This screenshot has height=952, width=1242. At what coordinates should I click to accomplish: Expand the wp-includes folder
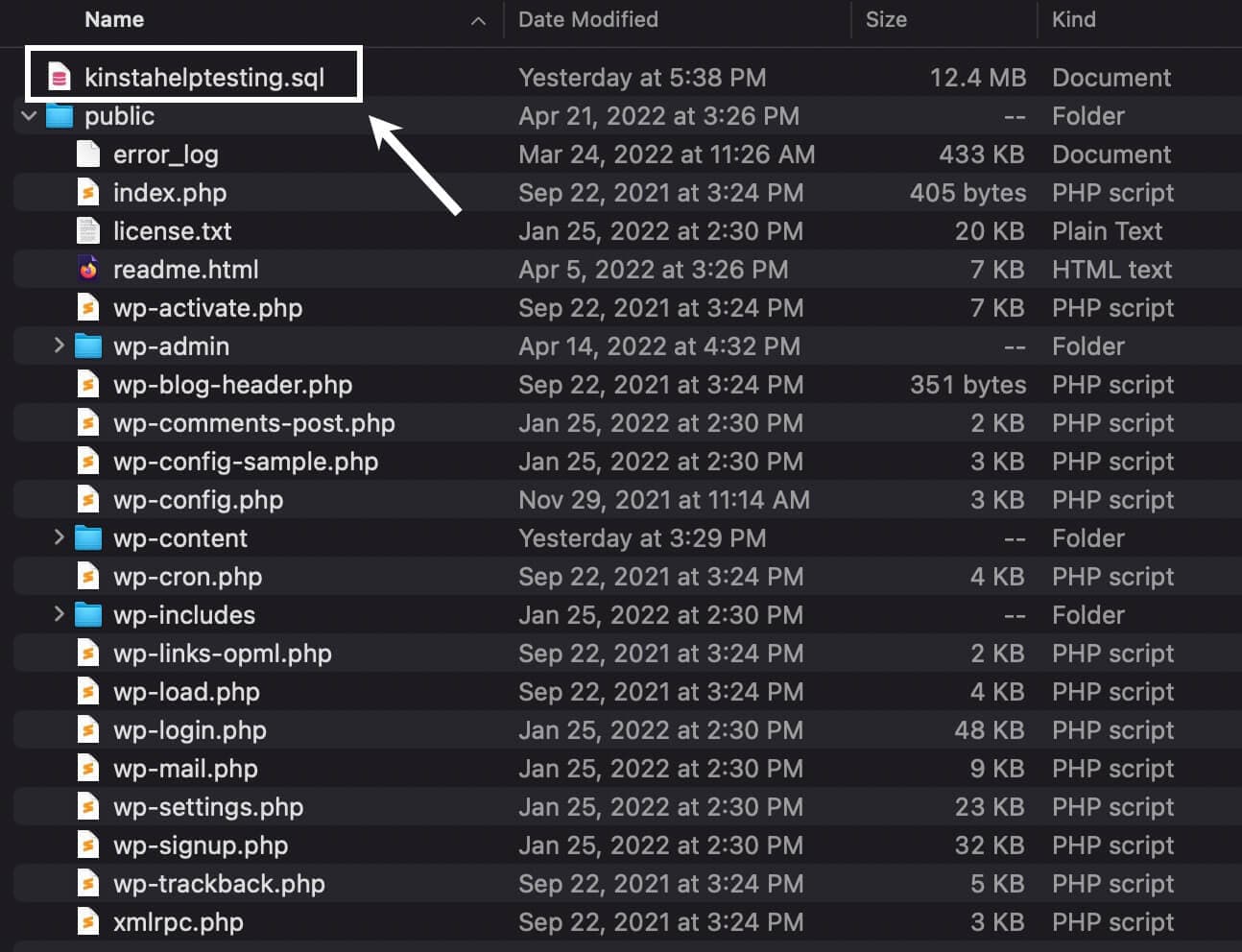pos(59,614)
